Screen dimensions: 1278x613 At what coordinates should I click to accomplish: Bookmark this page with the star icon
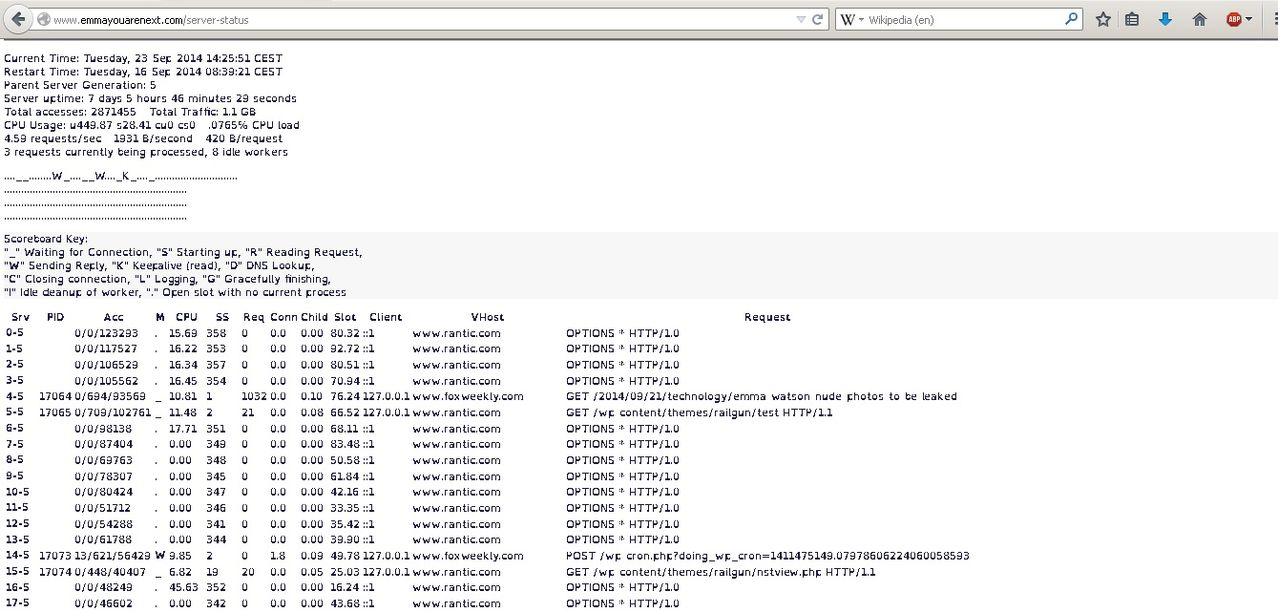tap(1103, 19)
